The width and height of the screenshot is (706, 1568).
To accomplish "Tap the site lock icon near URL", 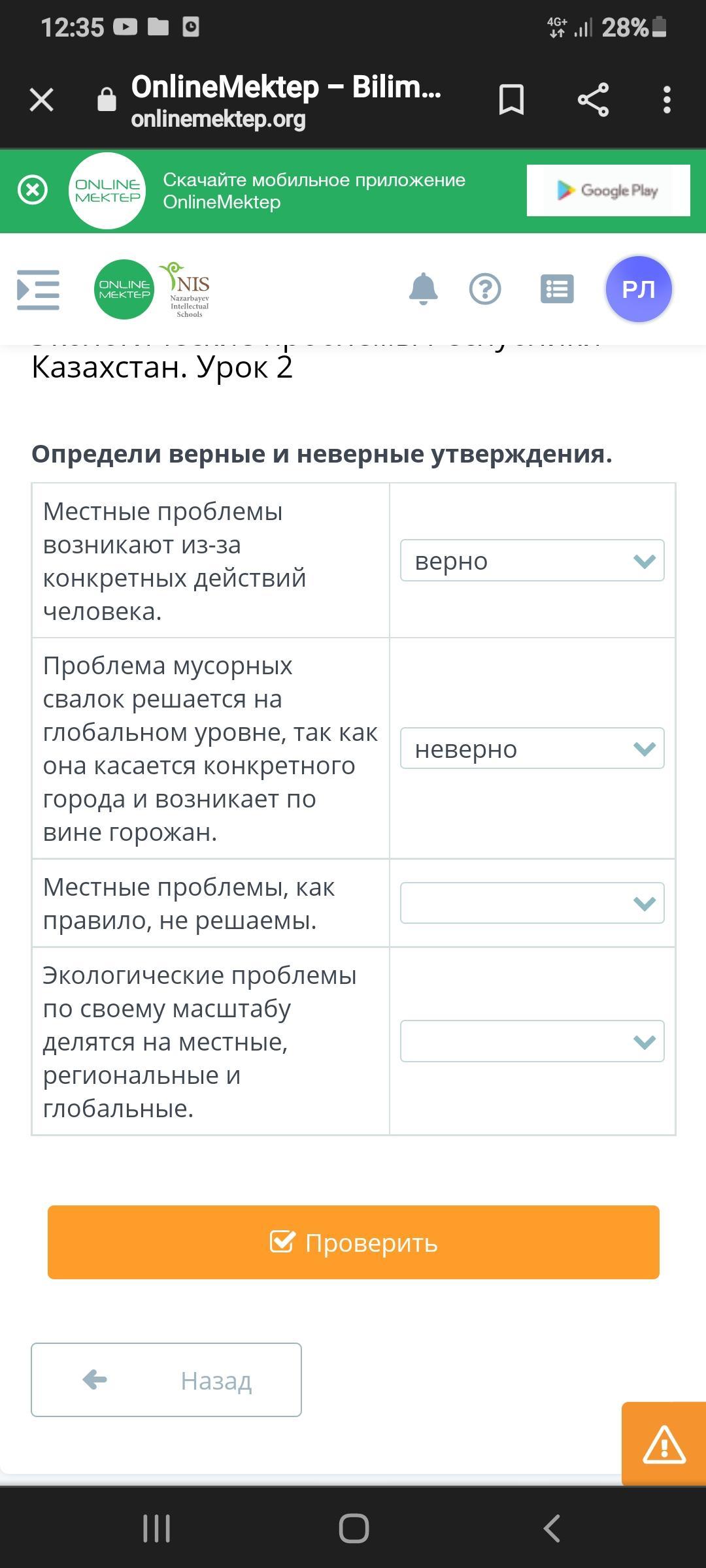I will pos(107,100).
